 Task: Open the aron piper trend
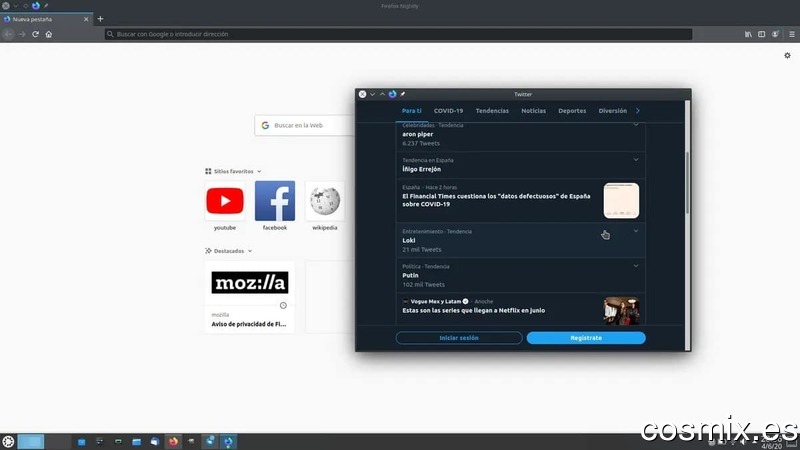click(x=520, y=137)
